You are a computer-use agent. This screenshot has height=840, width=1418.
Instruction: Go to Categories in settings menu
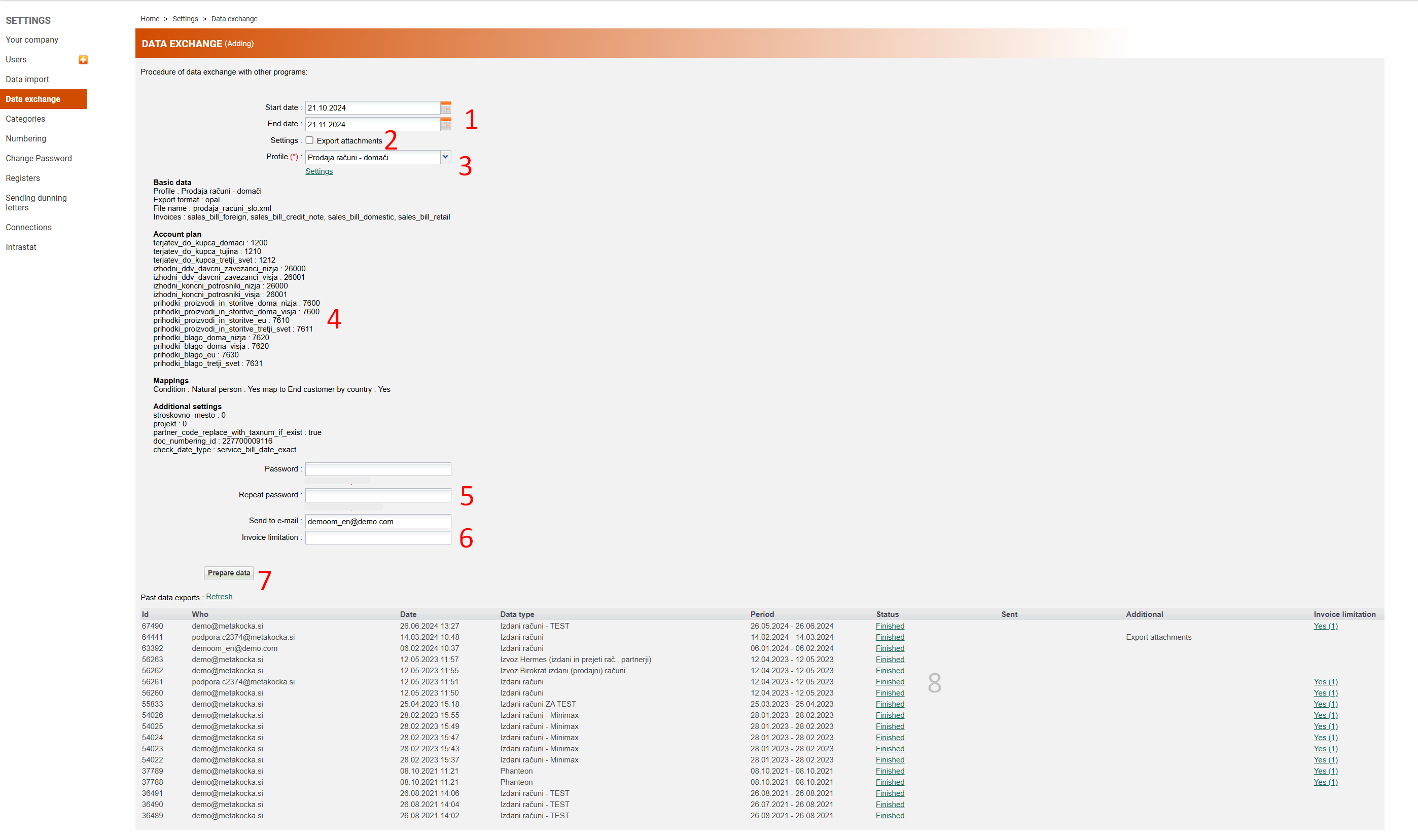tap(25, 119)
